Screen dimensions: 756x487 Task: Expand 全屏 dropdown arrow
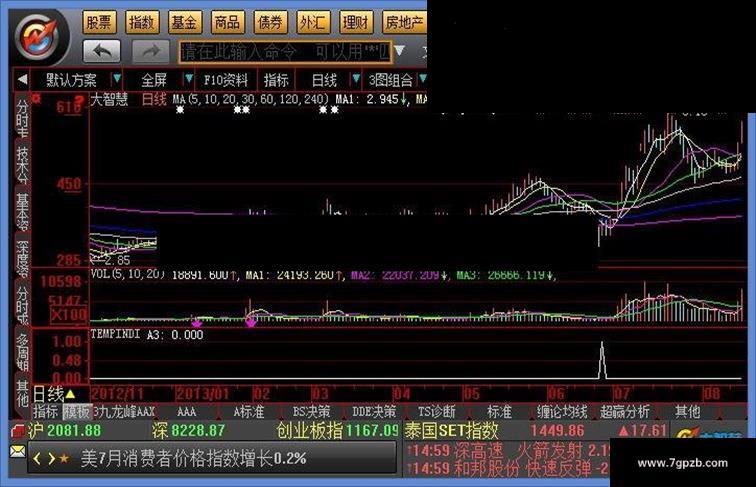coord(189,79)
